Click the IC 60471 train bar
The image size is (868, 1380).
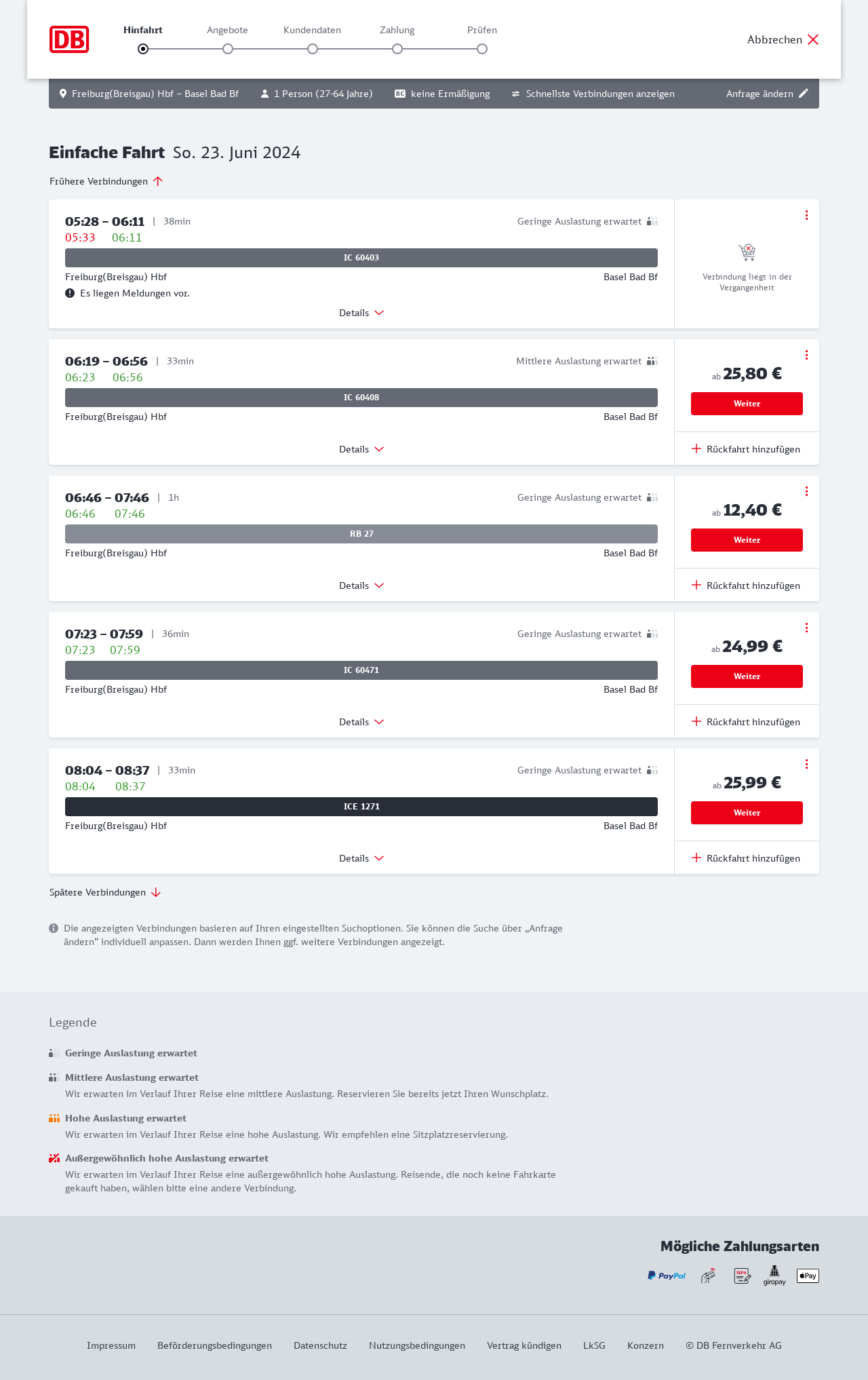(x=361, y=670)
